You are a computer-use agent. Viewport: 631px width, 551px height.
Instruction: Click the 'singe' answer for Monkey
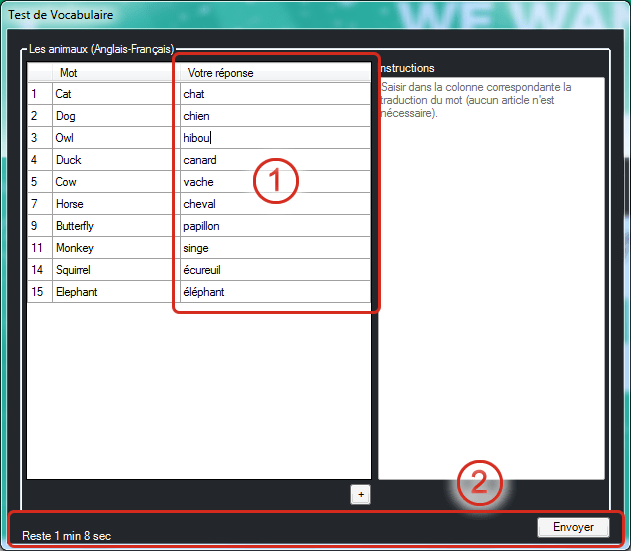pos(274,248)
